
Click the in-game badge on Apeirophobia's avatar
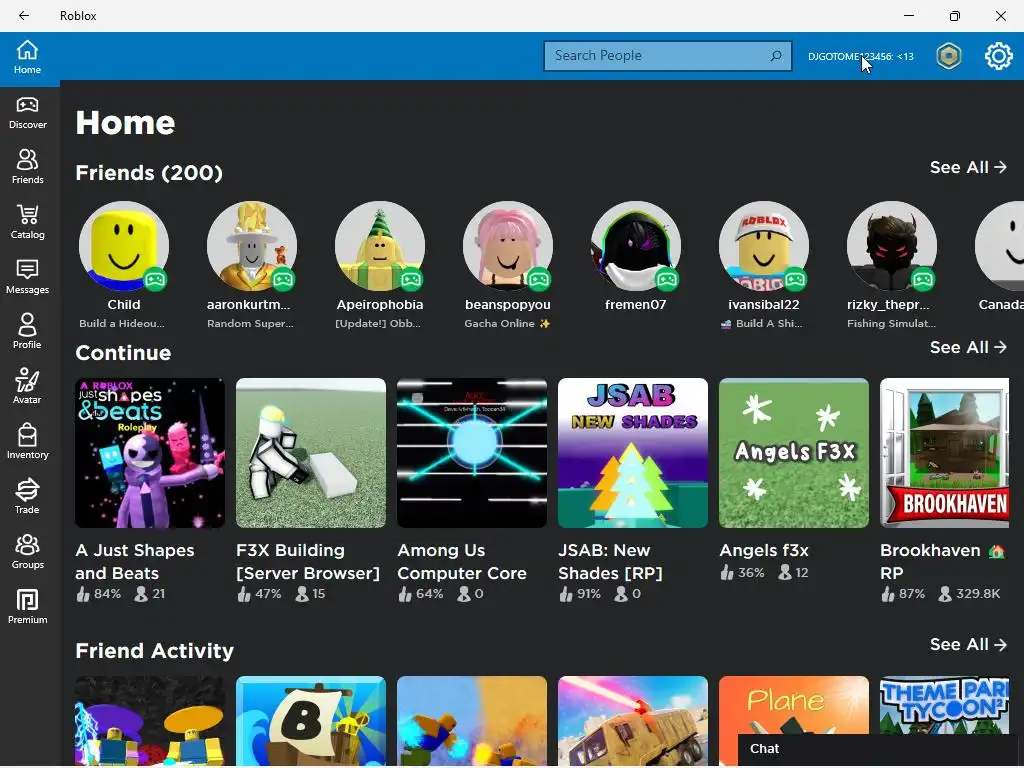(x=411, y=280)
